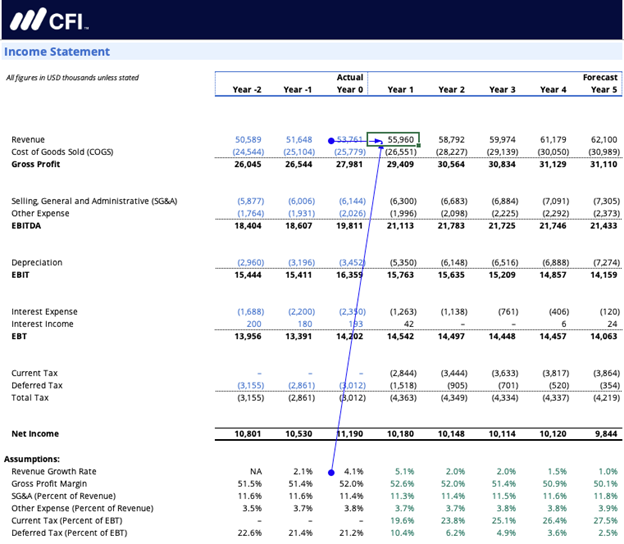Click the blue tracer dot on 4.1% growth rate
This screenshot has height=544, width=624.
pyautogui.click(x=331, y=471)
